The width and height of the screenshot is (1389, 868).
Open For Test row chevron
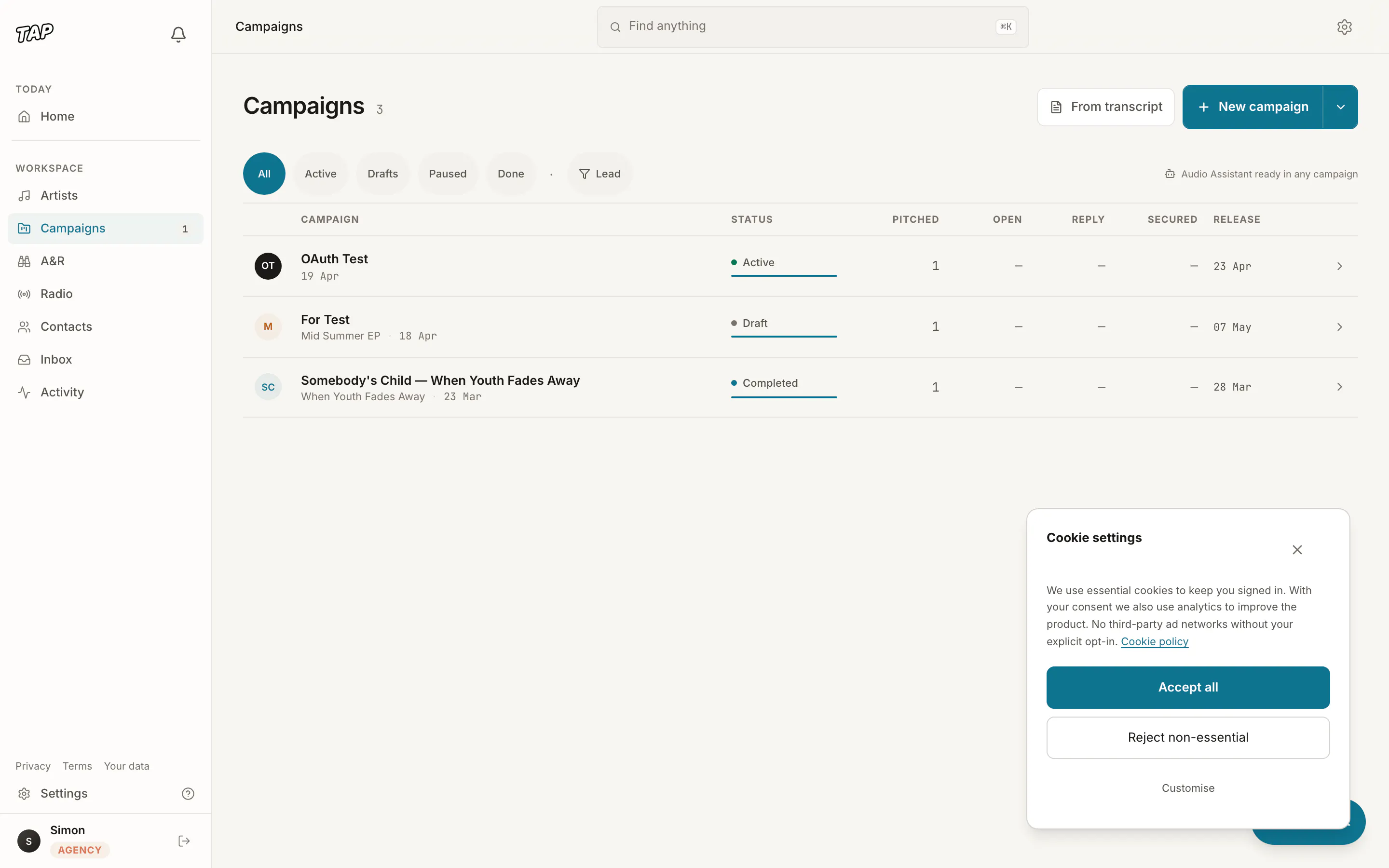(x=1340, y=327)
